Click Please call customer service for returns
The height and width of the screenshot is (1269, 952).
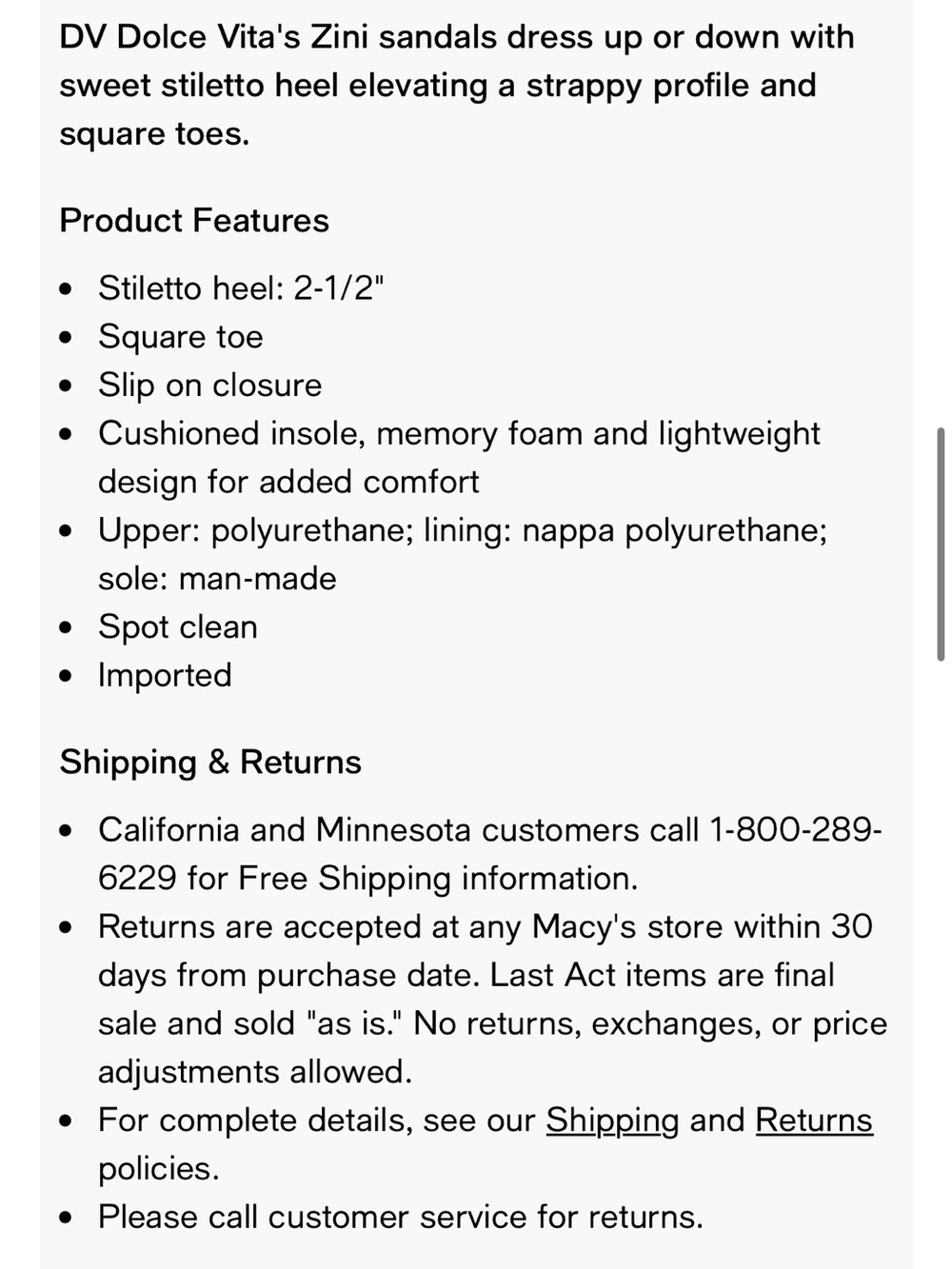point(401,1218)
